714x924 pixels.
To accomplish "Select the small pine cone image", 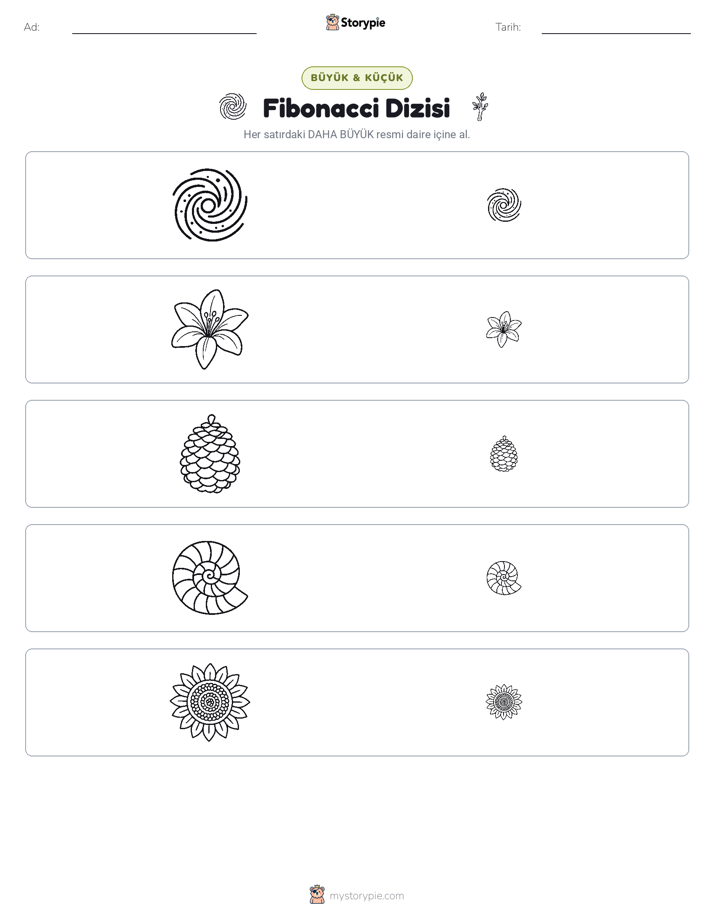I will [x=504, y=454].
